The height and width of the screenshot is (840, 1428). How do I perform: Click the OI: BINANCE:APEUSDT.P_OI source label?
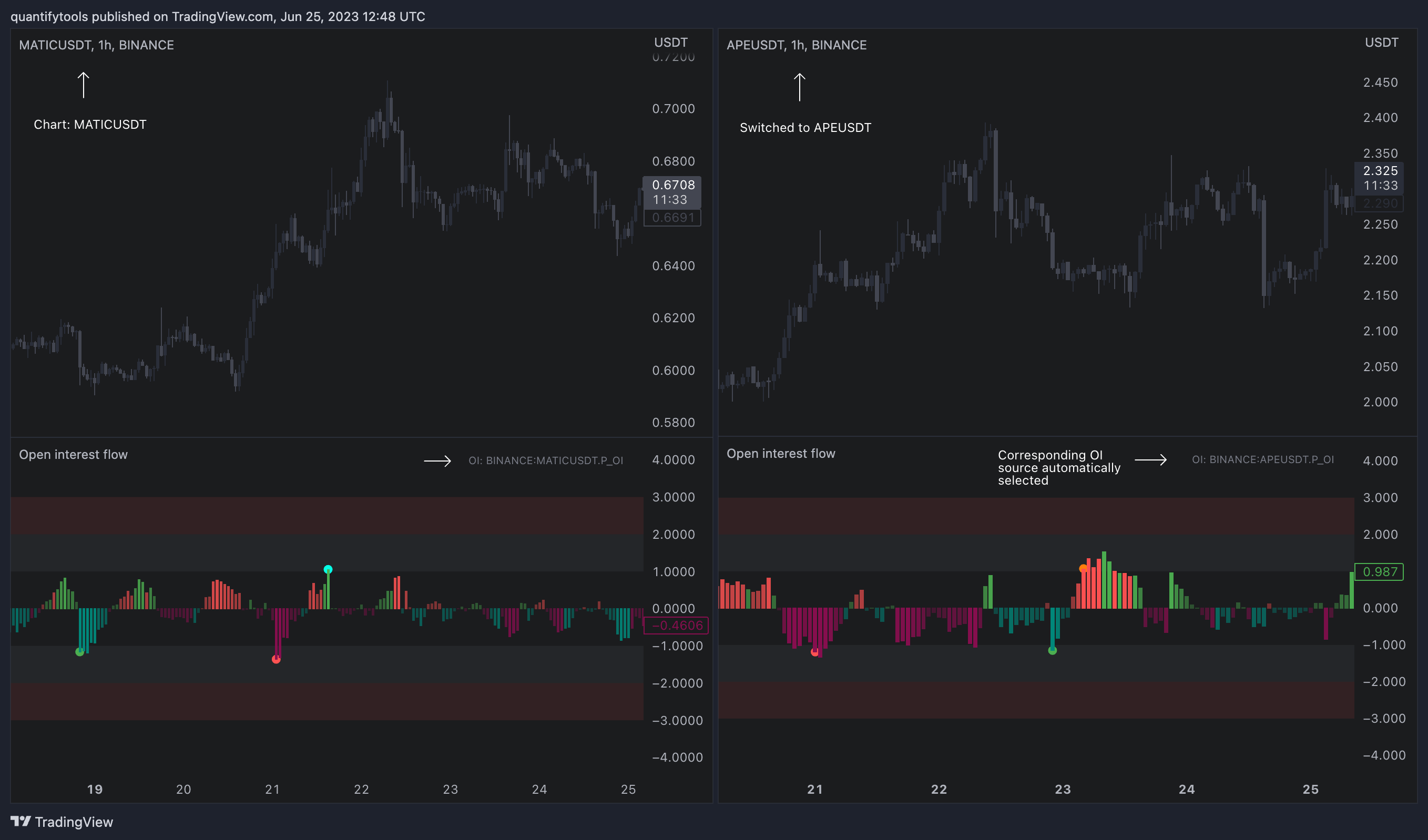1262,459
